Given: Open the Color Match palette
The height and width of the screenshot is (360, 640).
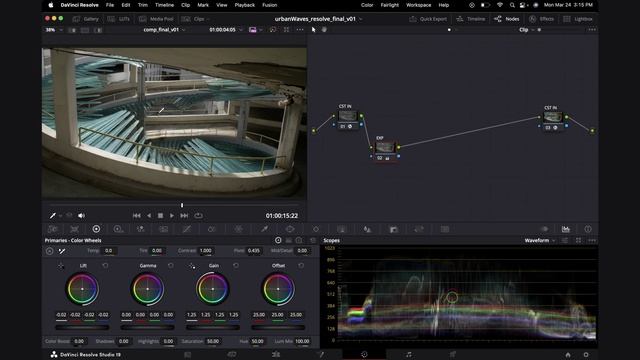Looking at the screenshot, I should (74, 229).
